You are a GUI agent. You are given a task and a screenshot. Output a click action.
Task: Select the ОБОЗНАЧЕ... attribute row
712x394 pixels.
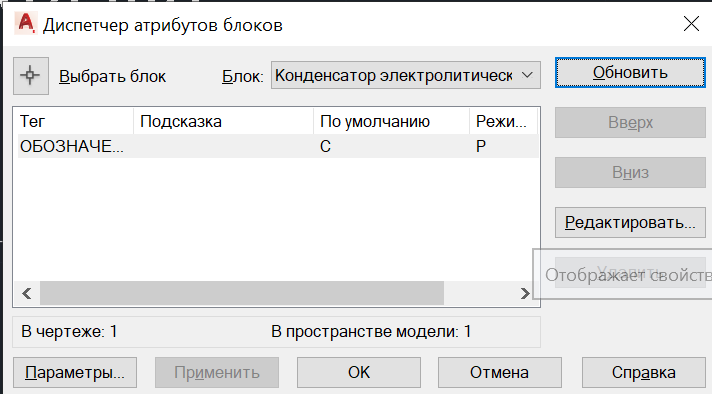(278, 146)
